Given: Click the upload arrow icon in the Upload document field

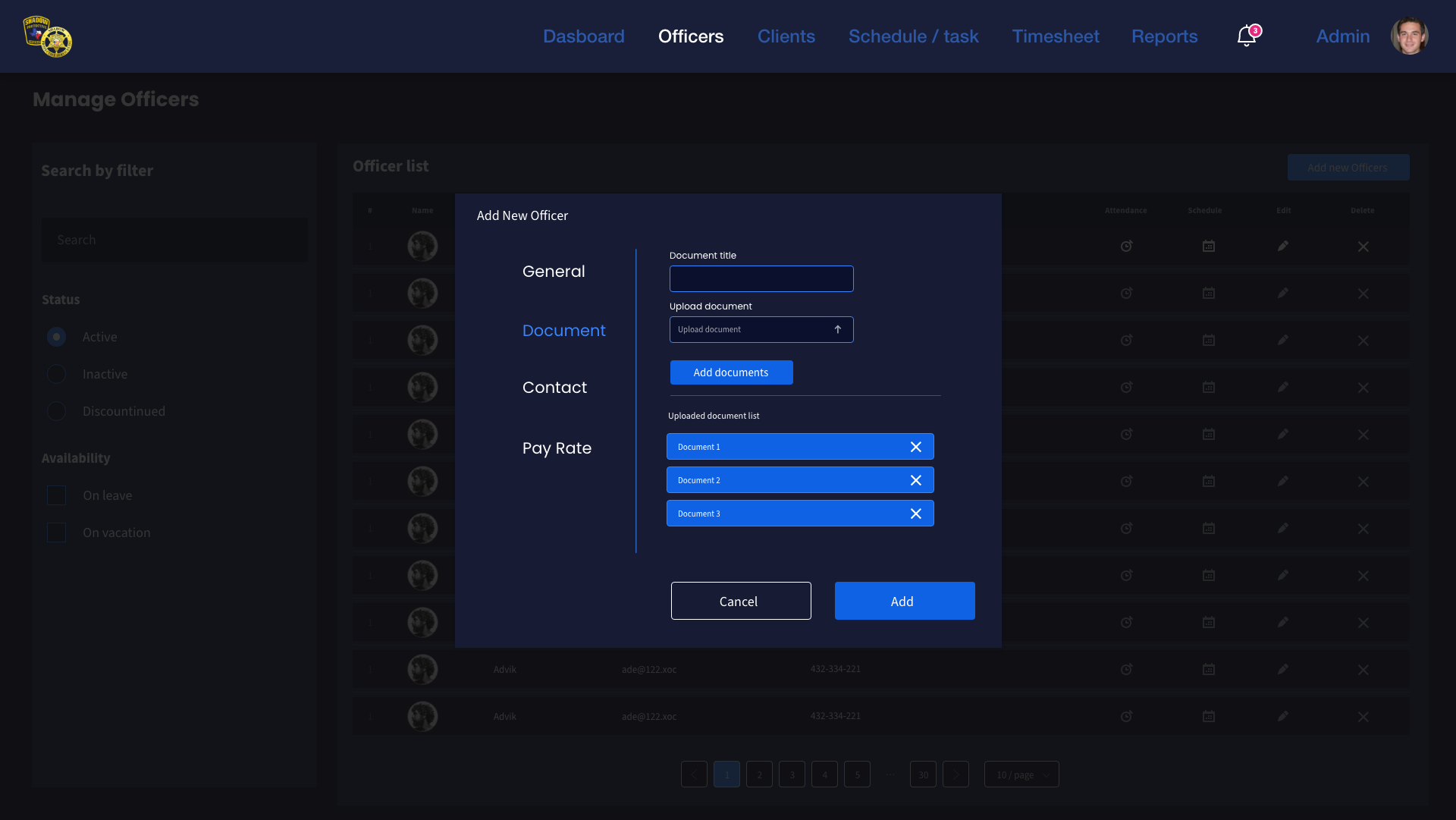Looking at the screenshot, I should pos(837,329).
